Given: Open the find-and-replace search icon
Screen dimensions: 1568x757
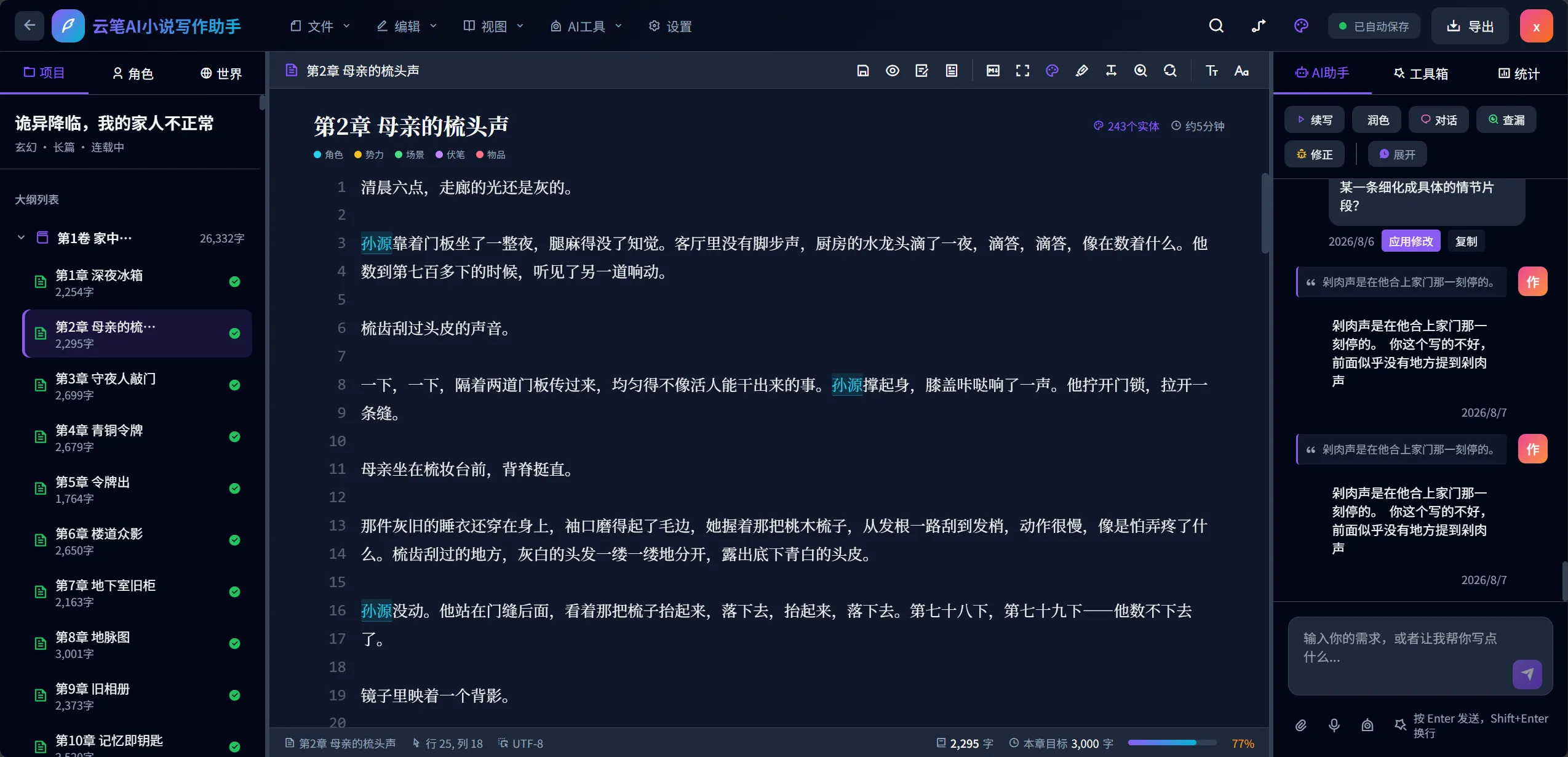Looking at the screenshot, I should 1170,71.
